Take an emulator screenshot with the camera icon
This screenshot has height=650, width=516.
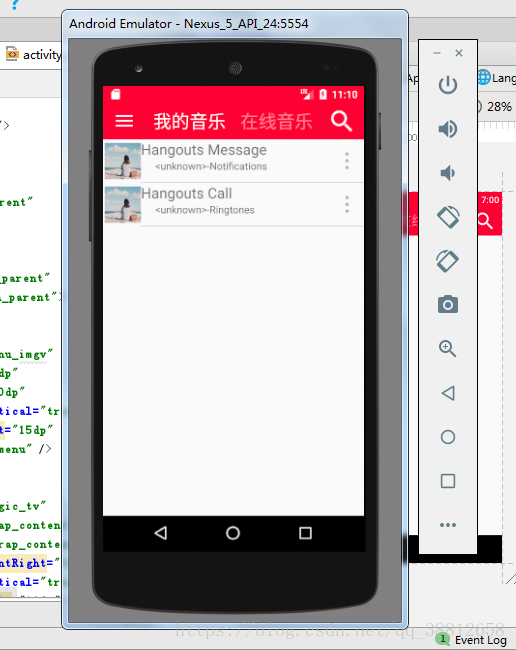tap(448, 305)
